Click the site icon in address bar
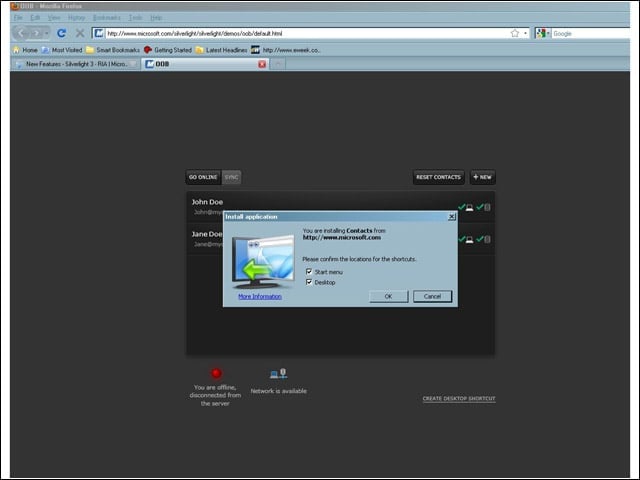 pyautogui.click(x=98, y=33)
